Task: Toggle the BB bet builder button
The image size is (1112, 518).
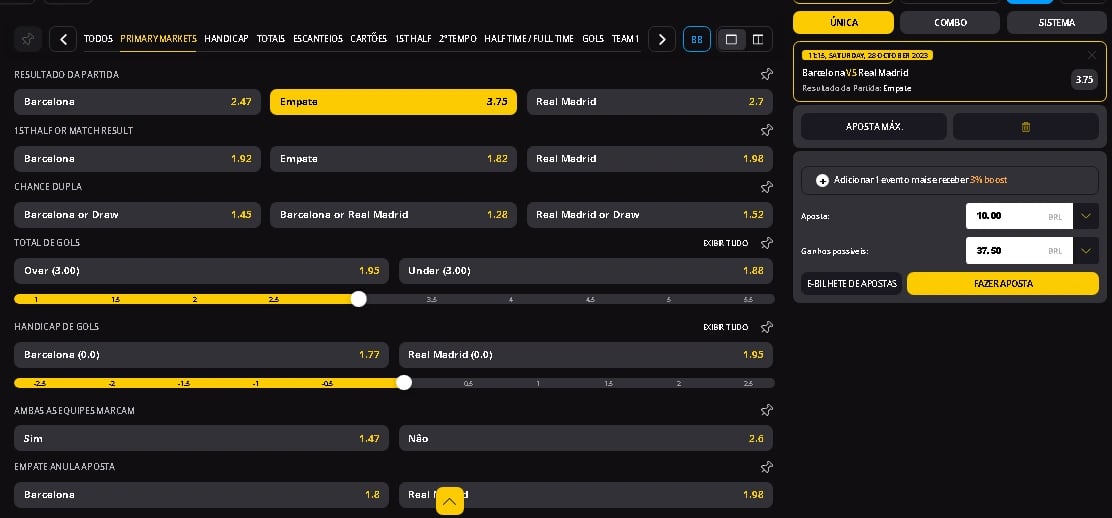Action: [x=696, y=39]
